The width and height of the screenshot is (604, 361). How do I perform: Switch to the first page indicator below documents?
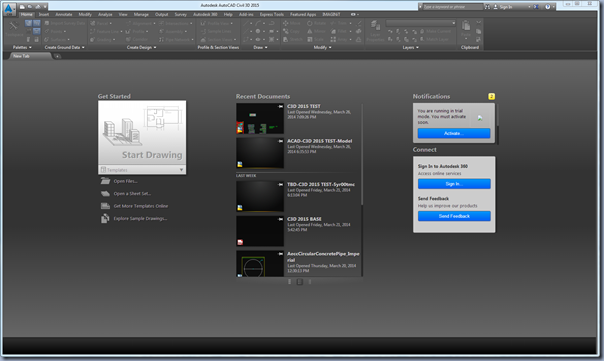290,282
